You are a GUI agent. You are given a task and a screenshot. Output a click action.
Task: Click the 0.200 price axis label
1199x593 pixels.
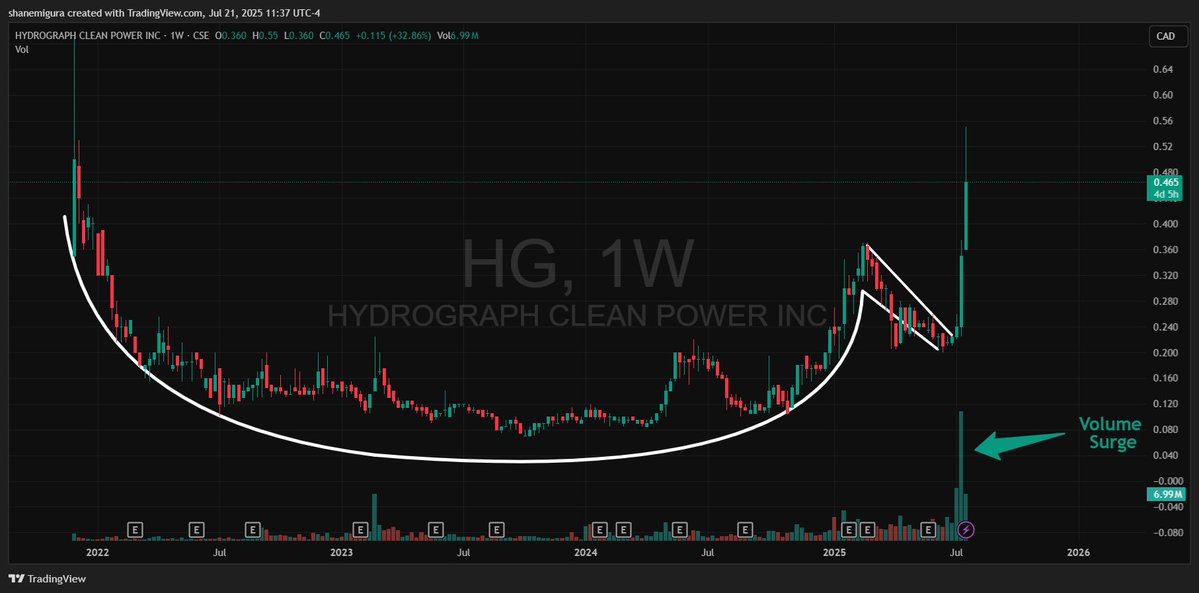click(x=1165, y=353)
